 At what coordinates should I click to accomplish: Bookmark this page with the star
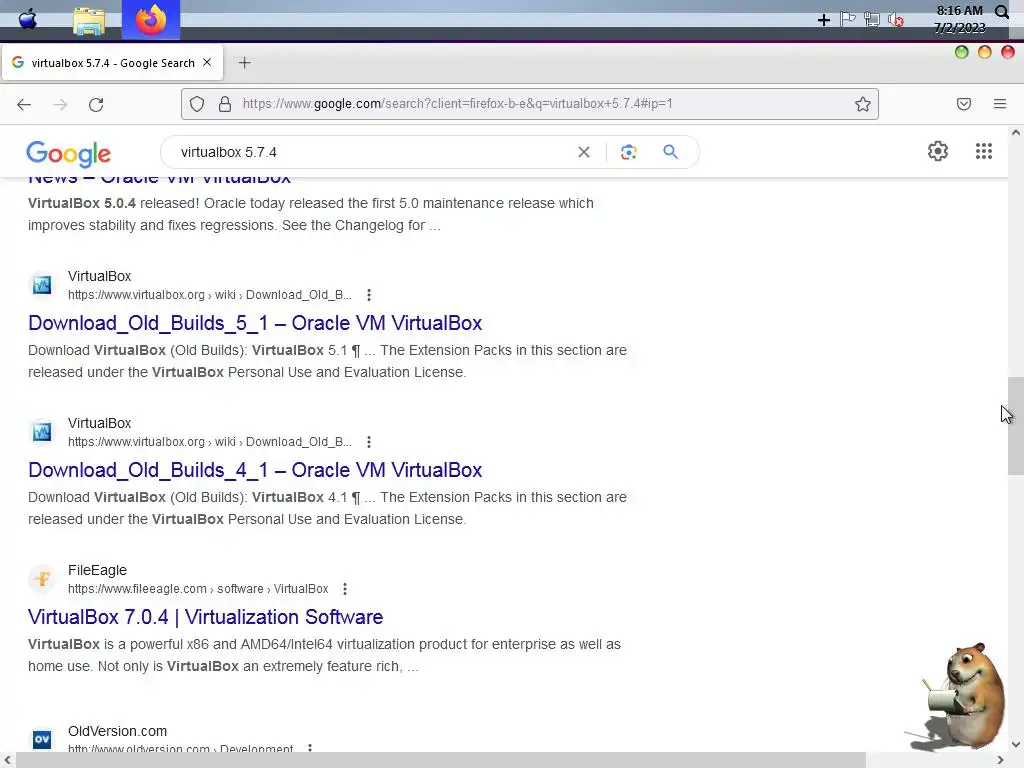tap(863, 104)
